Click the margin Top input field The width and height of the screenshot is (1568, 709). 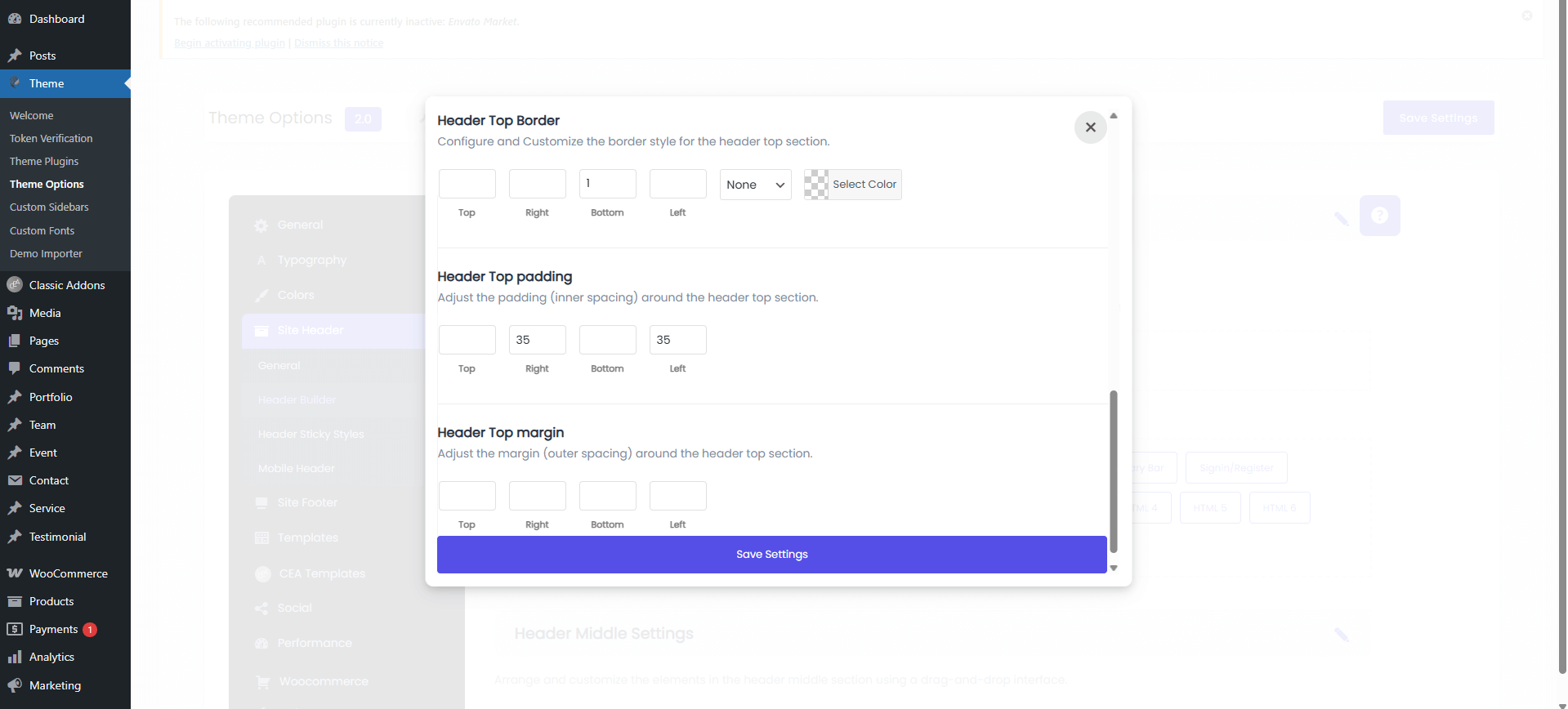pos(467,496)
